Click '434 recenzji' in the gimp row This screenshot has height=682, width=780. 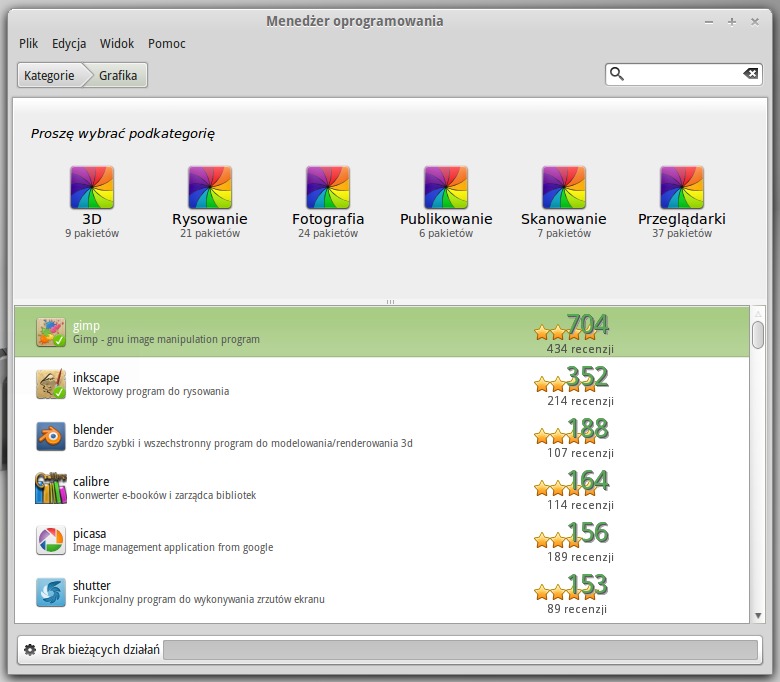coord(580,349)
